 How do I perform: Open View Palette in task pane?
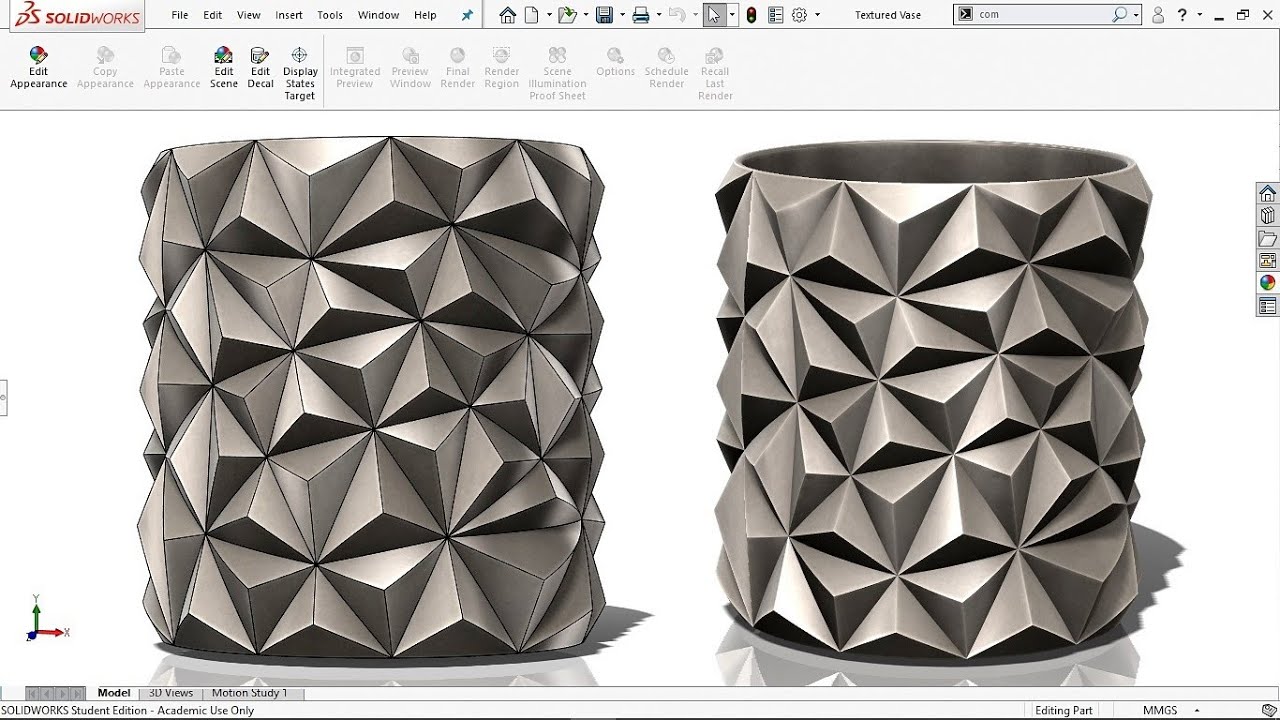[1268, 261]
